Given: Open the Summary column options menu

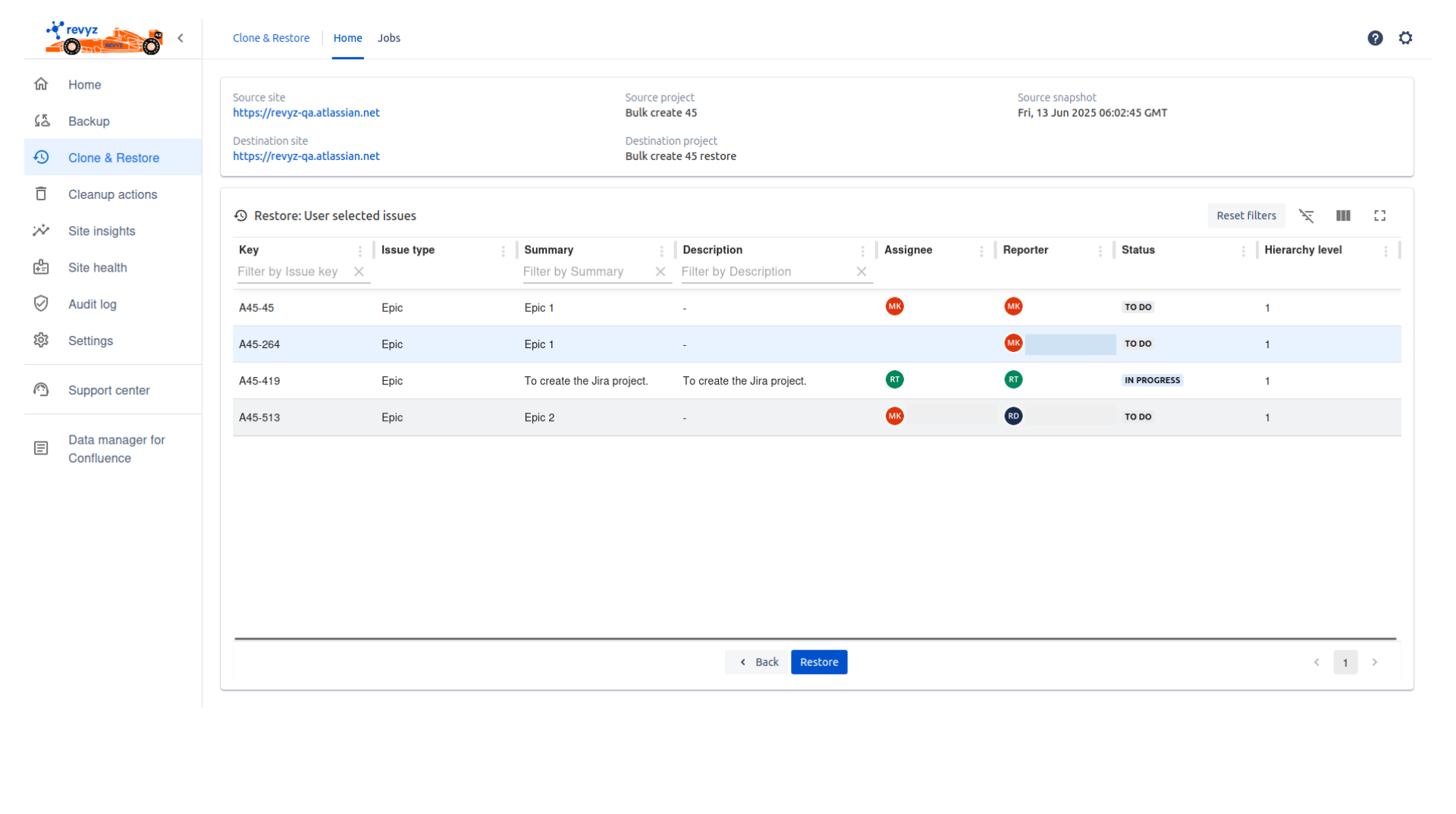Looking at the screenshot, I should point(661,251).
